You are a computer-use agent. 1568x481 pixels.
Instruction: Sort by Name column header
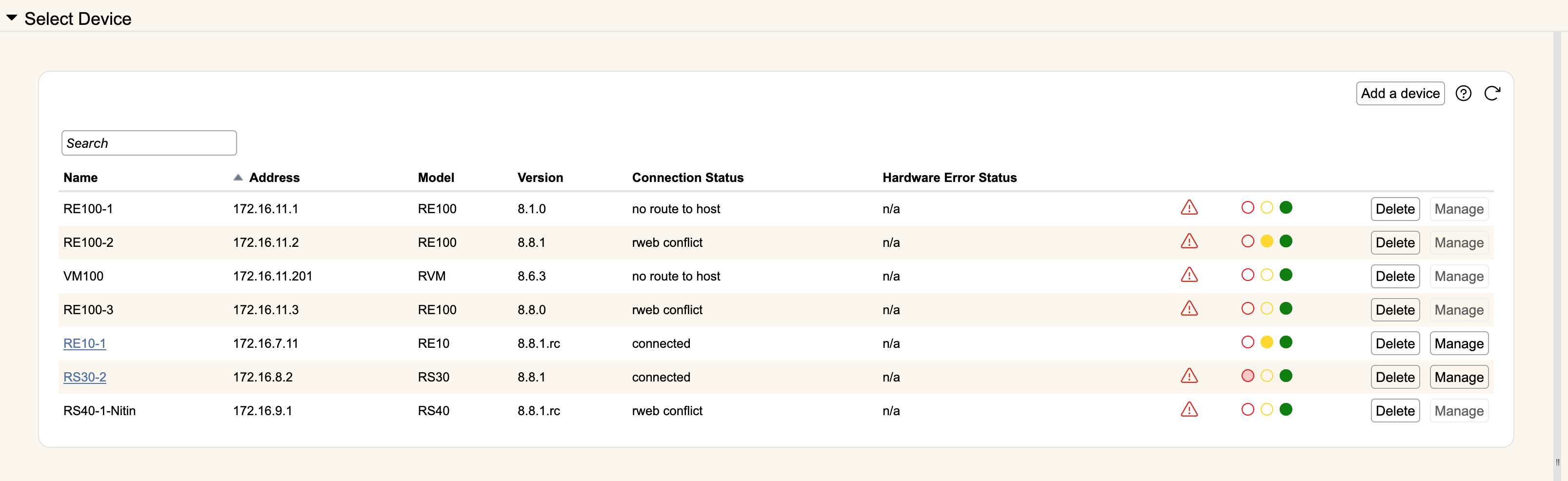tap(80, 178)
